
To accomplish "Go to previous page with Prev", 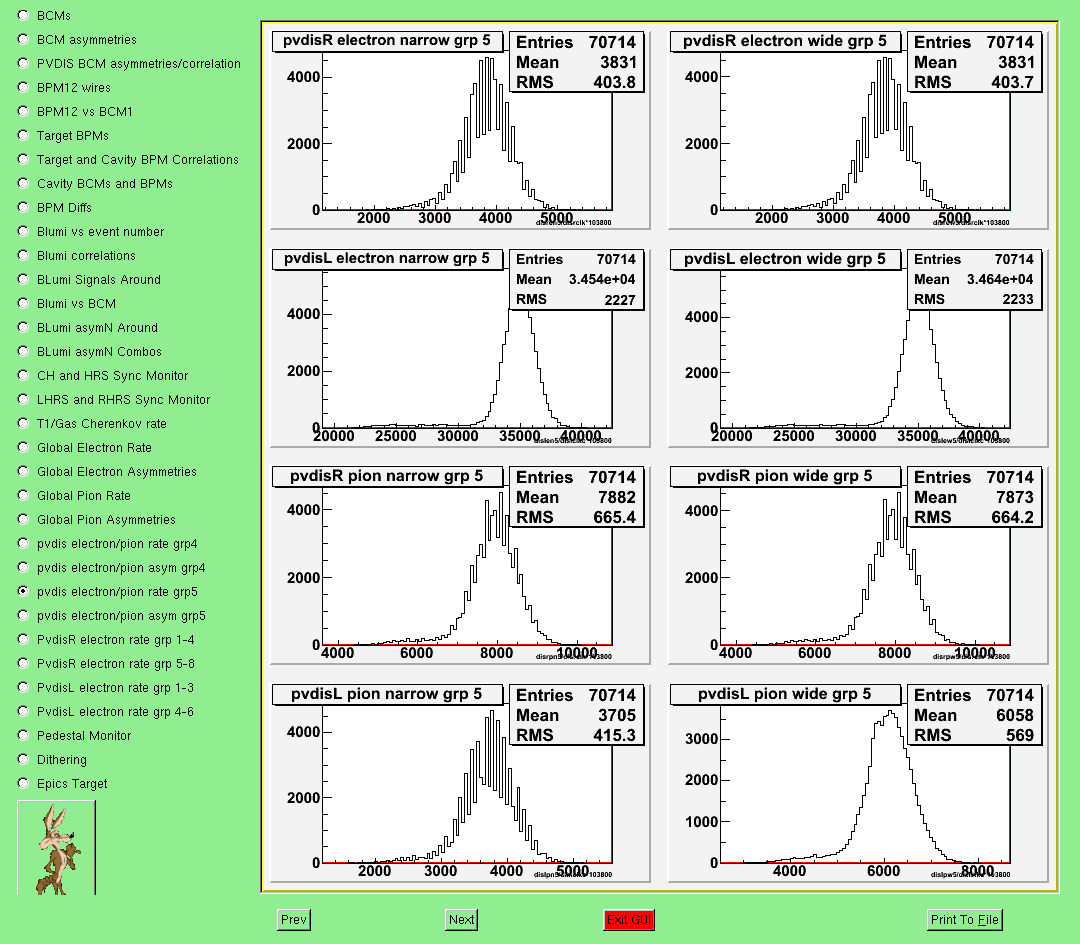I will pyautogui.click(x=294, y=920).
